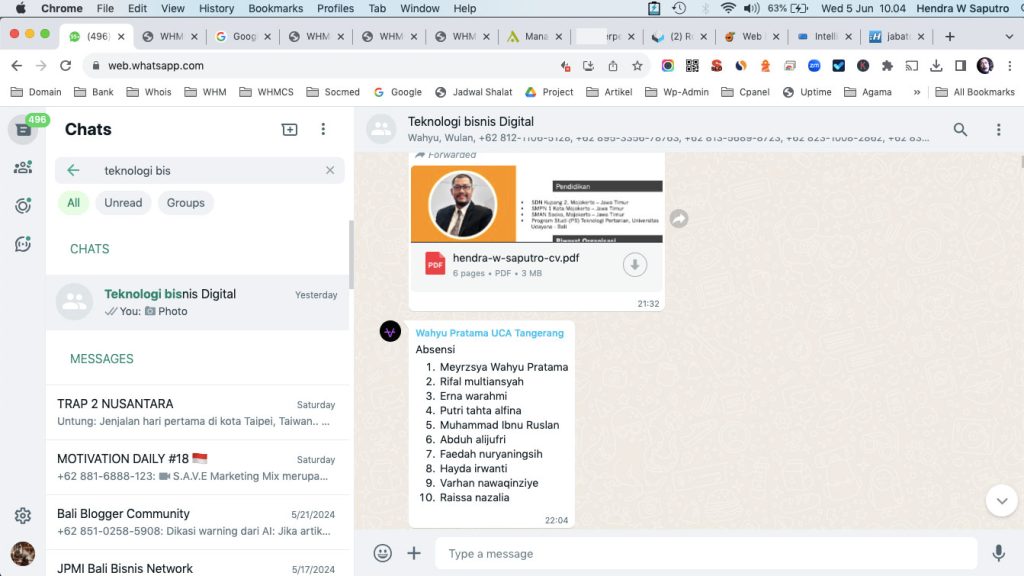Click the scroll-to-bottom chevron button
This screenshot has height=576, width=1024.
pos(1001,500)
